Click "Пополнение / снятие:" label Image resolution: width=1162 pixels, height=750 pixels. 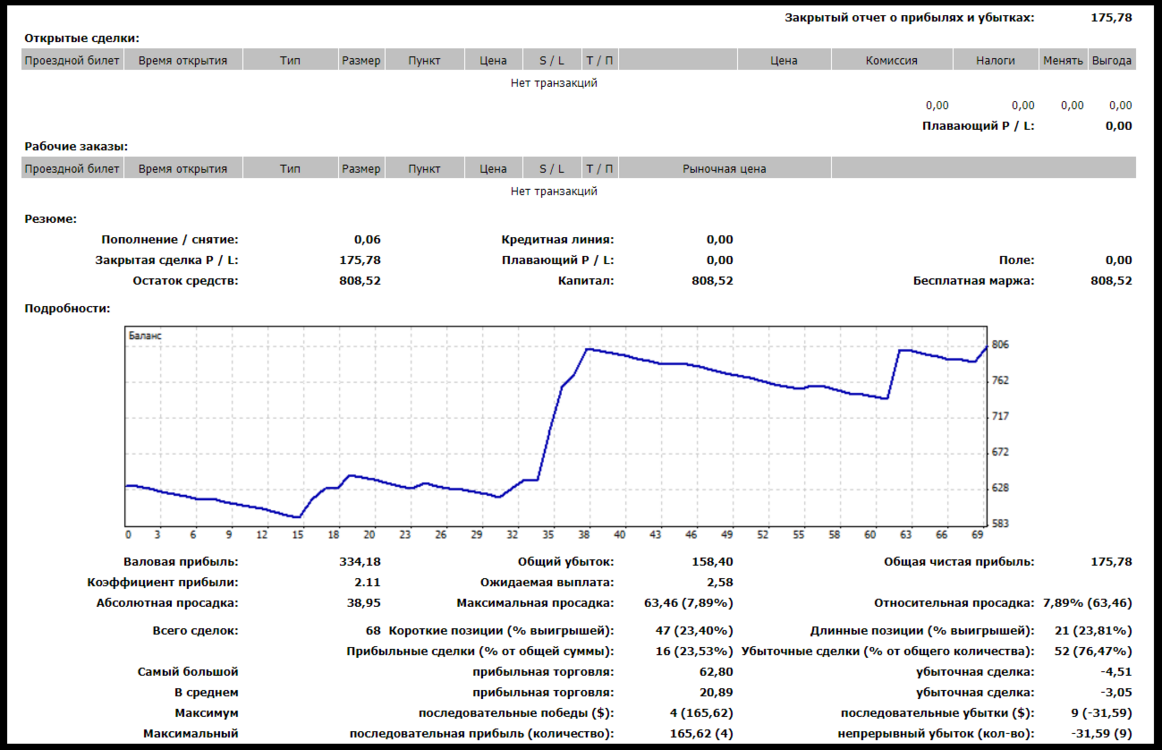170,240
